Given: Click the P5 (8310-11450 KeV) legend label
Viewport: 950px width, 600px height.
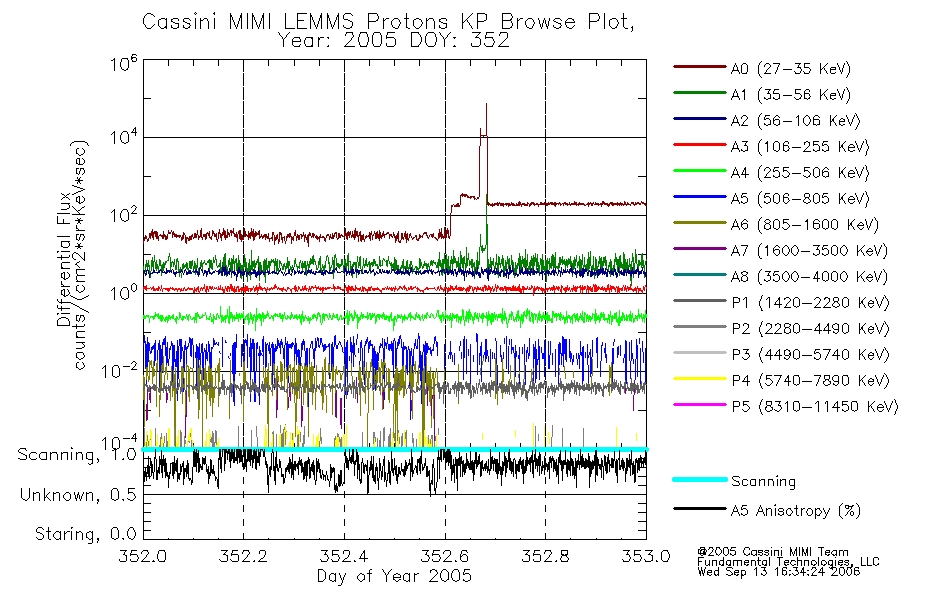Looking at the screenshot, I should pos(815,406).
